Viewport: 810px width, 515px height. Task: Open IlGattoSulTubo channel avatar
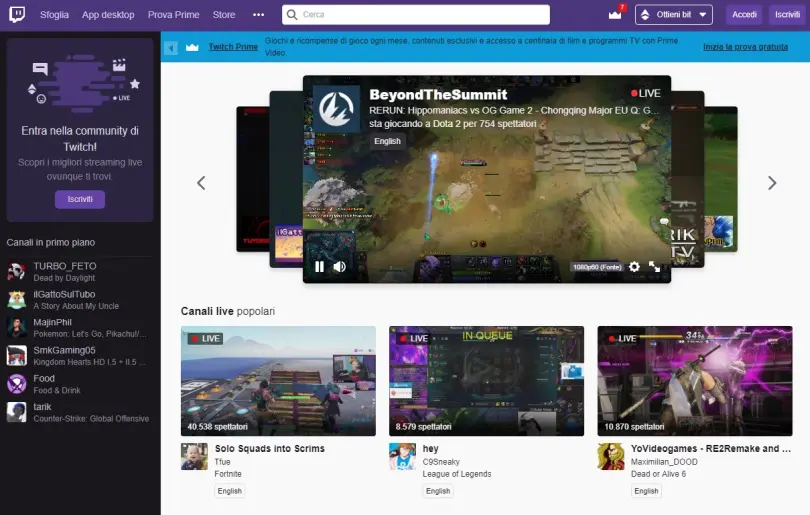16,300
